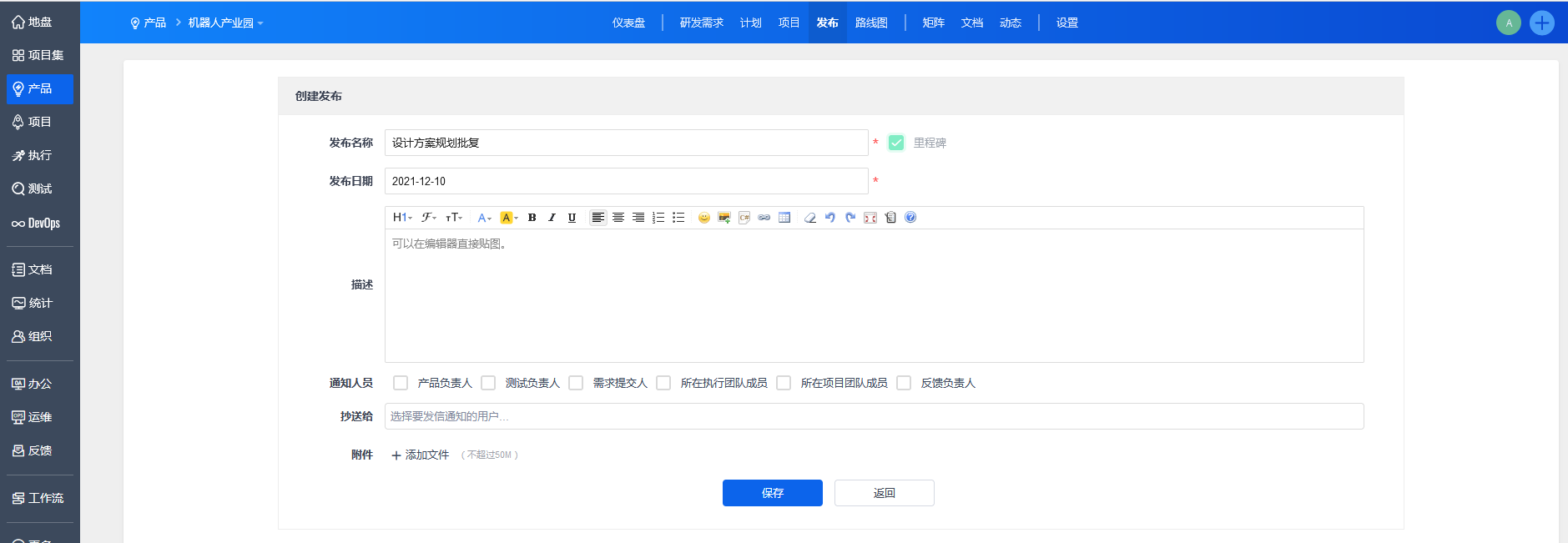
Task: Switch to the 路线图 tab
Action: pyautogui.click(x=871, y=23)
